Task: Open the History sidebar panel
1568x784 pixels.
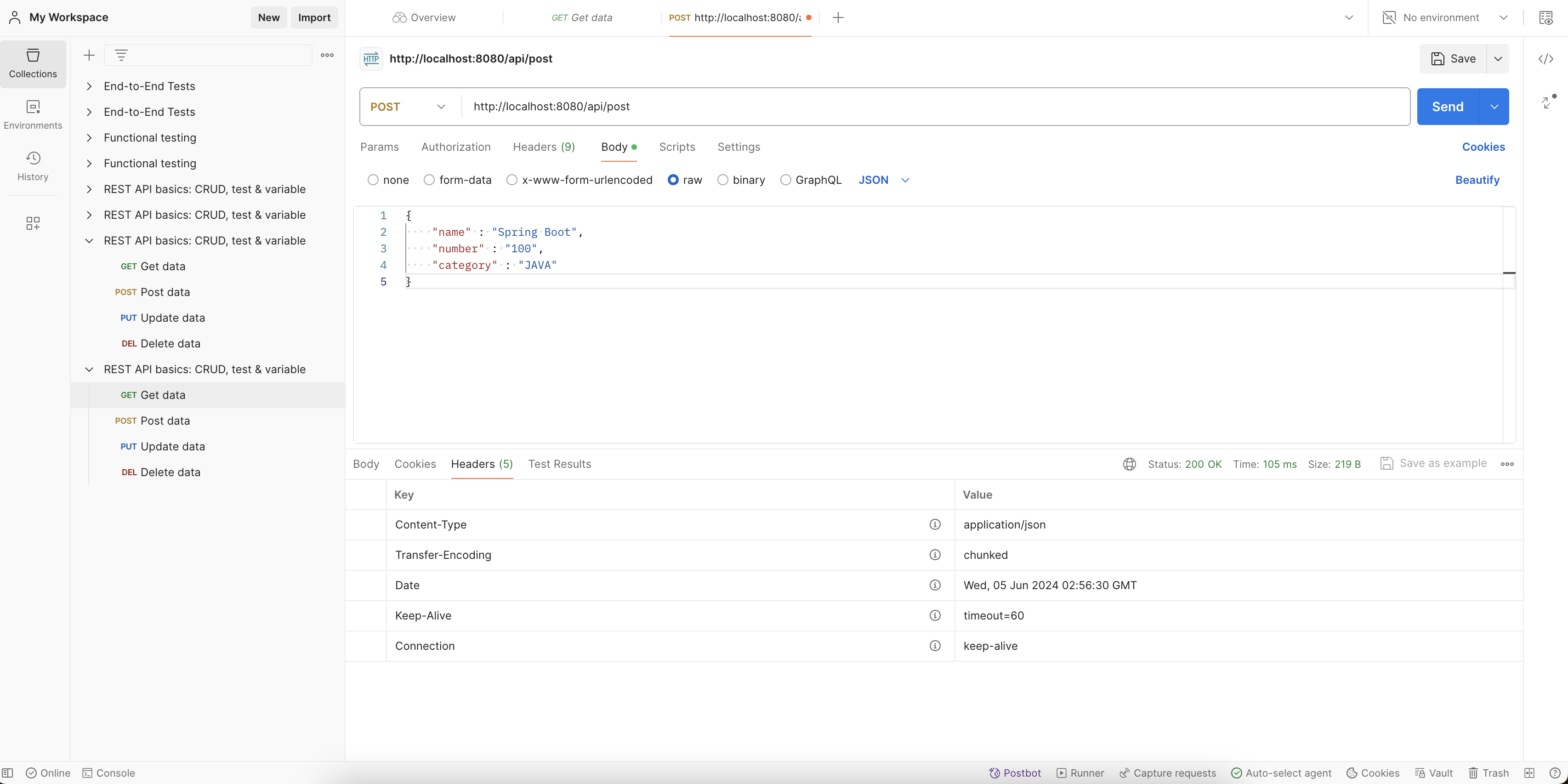Action: (33, 166)
